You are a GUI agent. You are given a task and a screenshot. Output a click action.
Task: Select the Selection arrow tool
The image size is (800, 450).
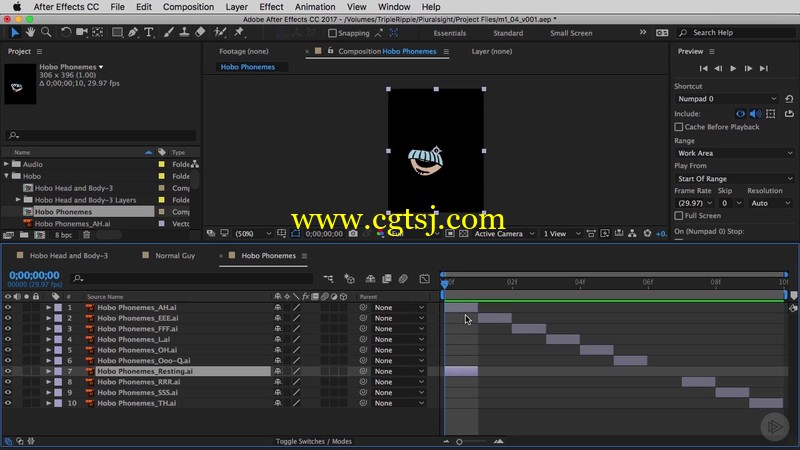pyautogui.click(x=15, y=32)
